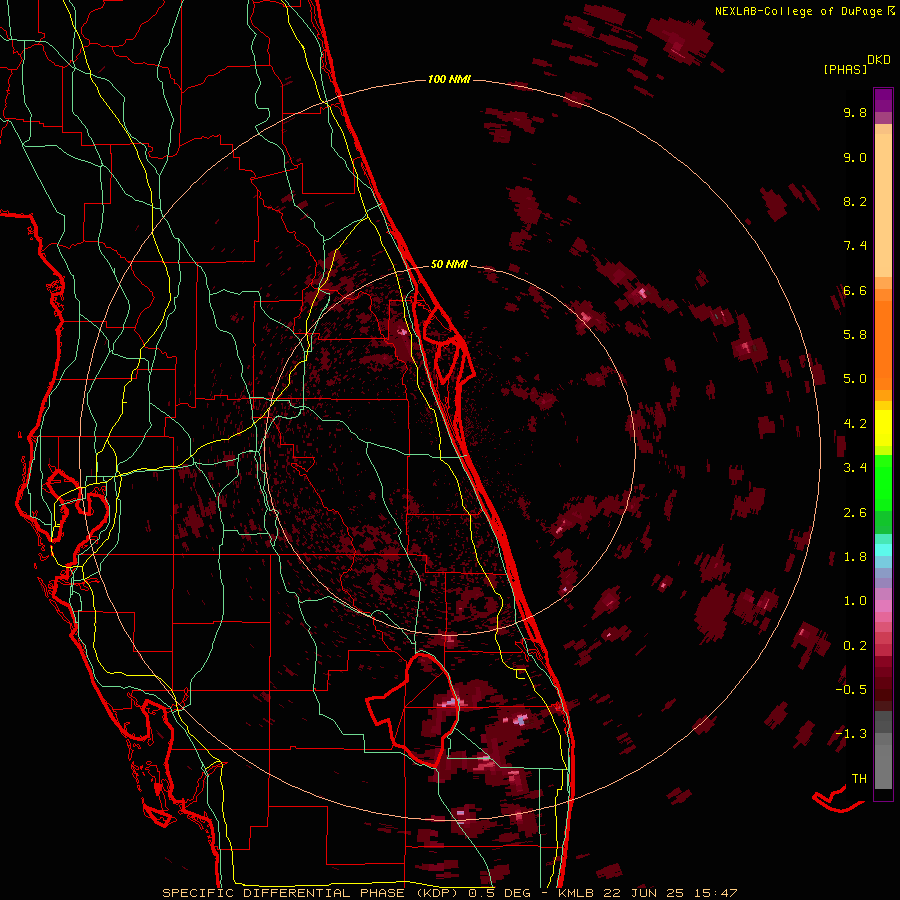Click the "100 NMI" range ring label
Viewport: 900px width, 900px height.
point(449,79)
